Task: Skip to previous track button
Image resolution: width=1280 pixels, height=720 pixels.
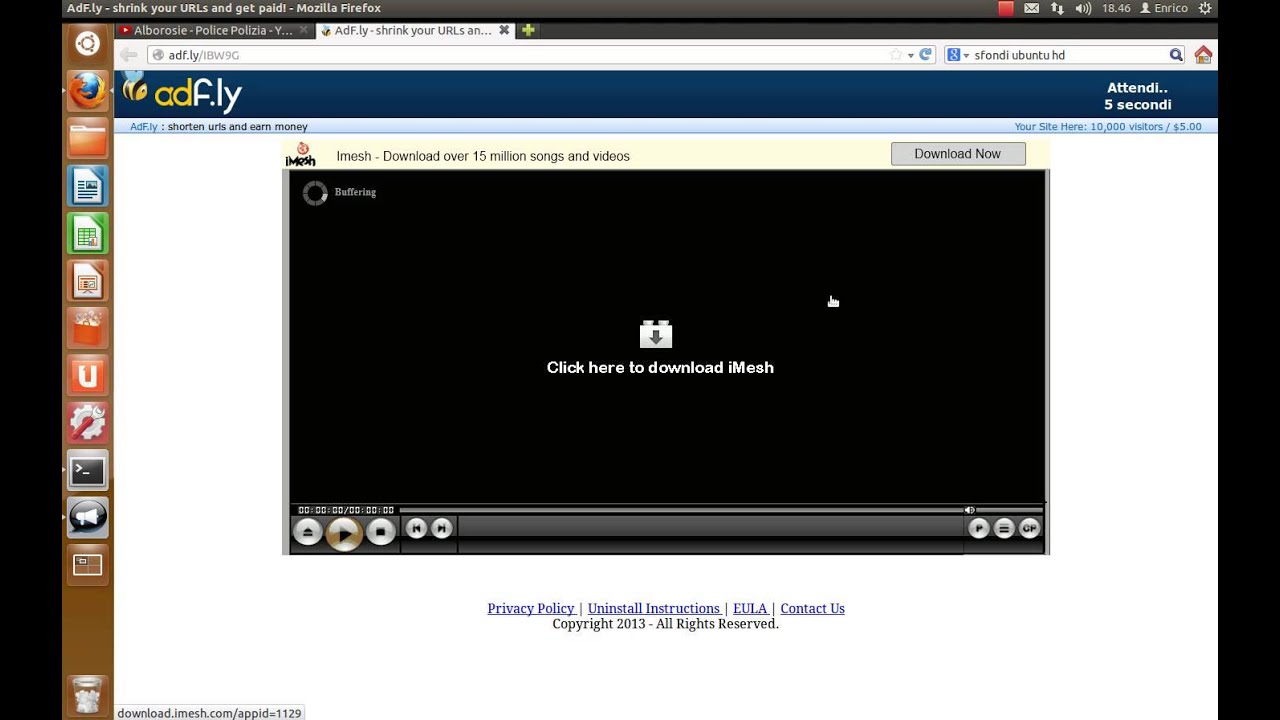Action: (x=417, y=529)
